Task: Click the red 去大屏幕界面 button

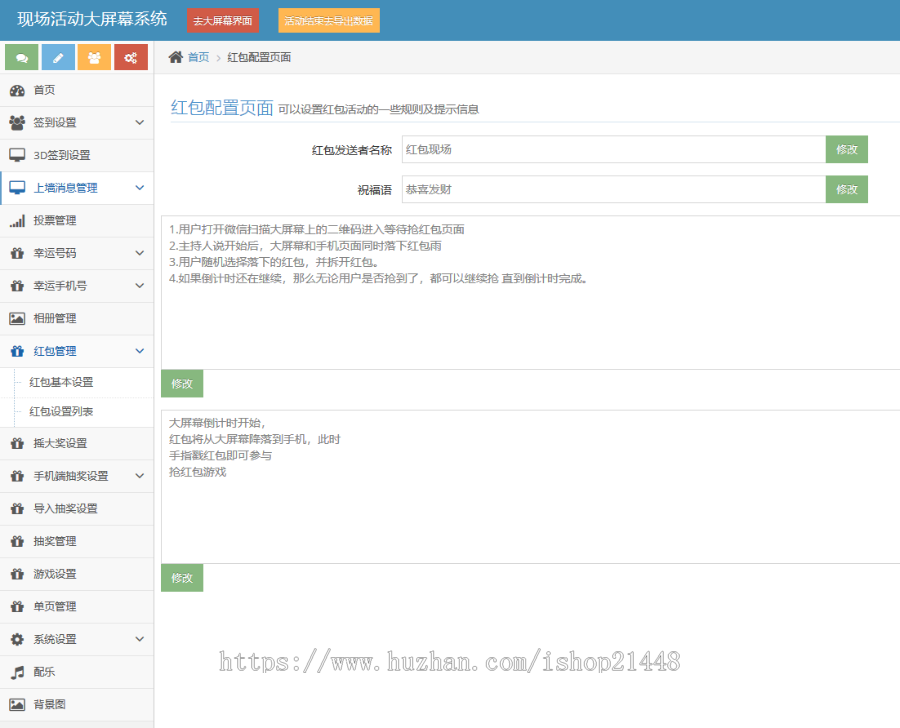Action: tap(223, 21)
